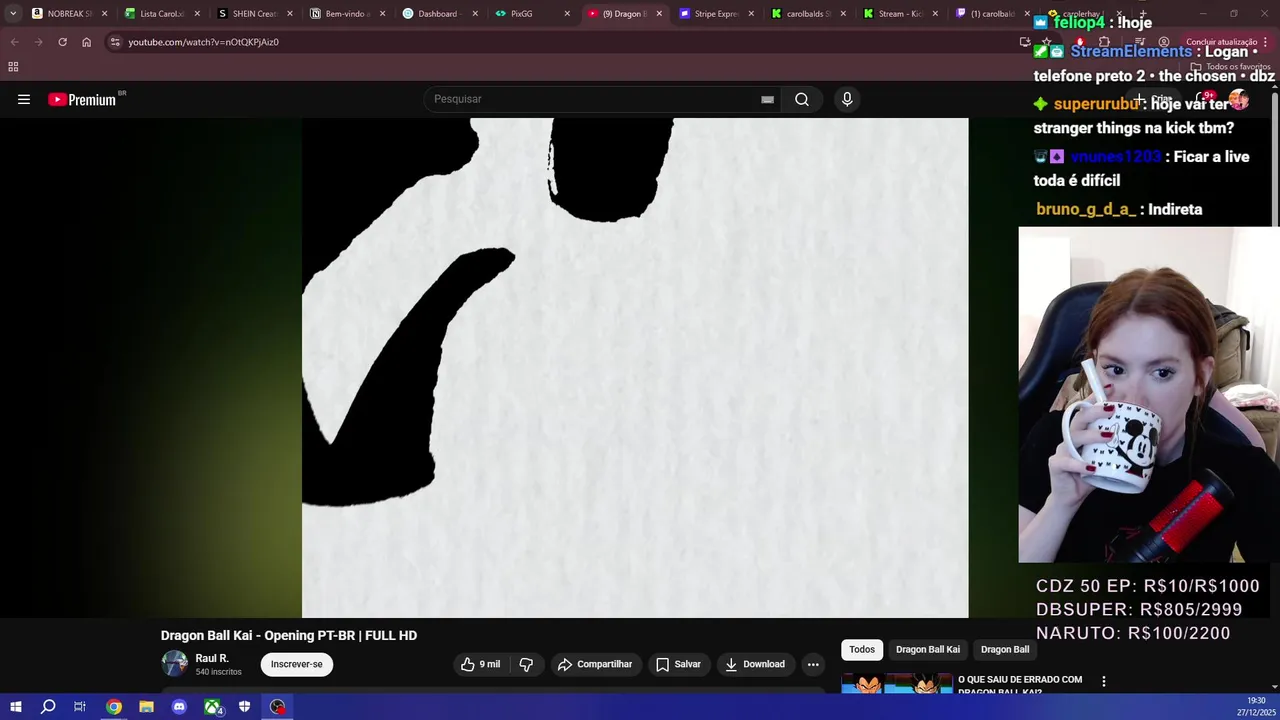Screen dimensions: 1280x720
Task: Close the PixGG tab
Action: [567, 14]
